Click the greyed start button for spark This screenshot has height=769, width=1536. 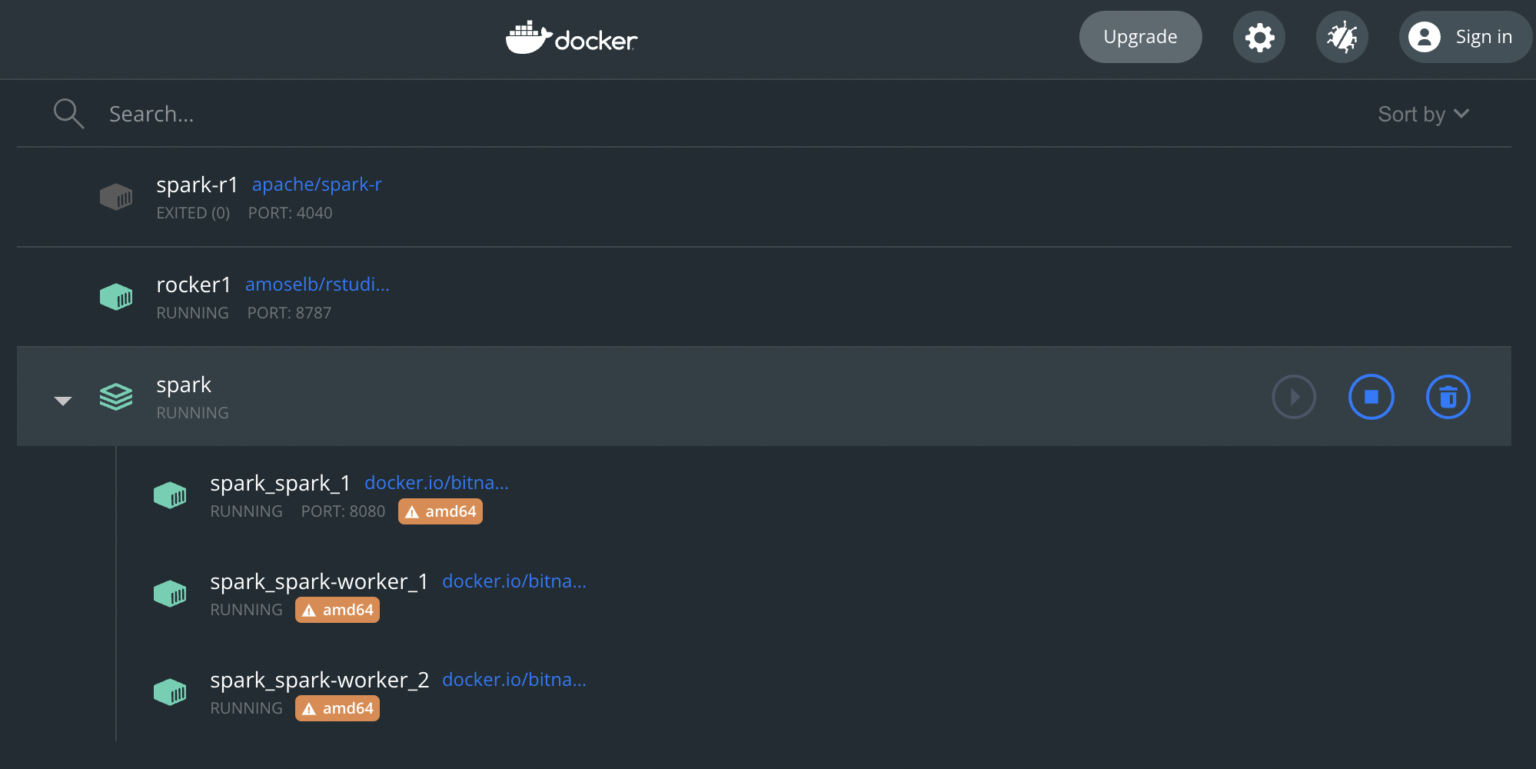(x=1294, y=397)
